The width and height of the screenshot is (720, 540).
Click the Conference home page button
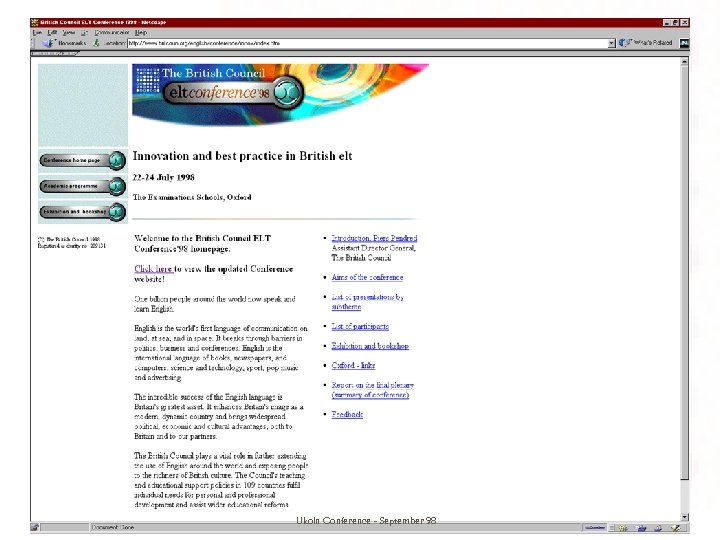pyautogui.click(x=83, y=160)
